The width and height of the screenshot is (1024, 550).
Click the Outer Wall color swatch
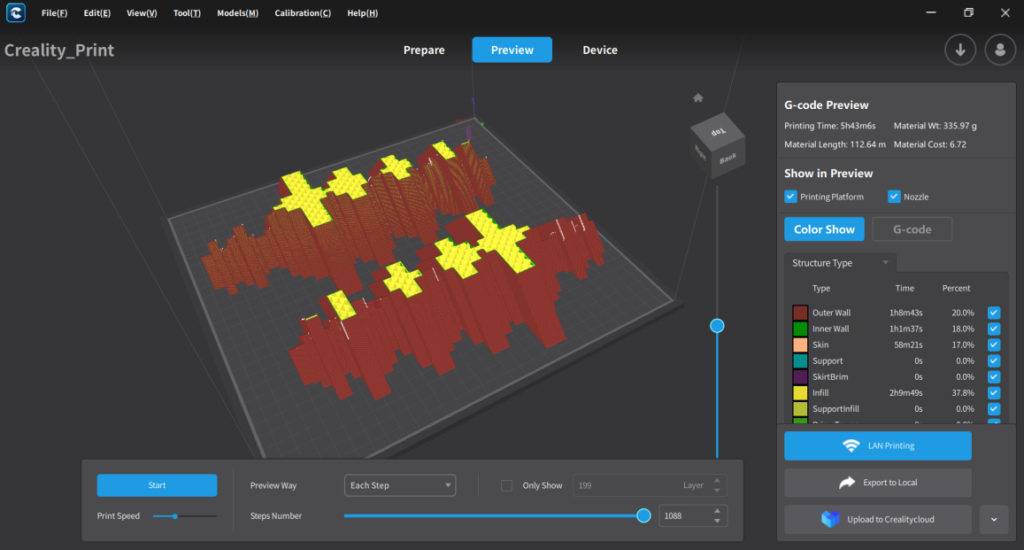[800, 313]
